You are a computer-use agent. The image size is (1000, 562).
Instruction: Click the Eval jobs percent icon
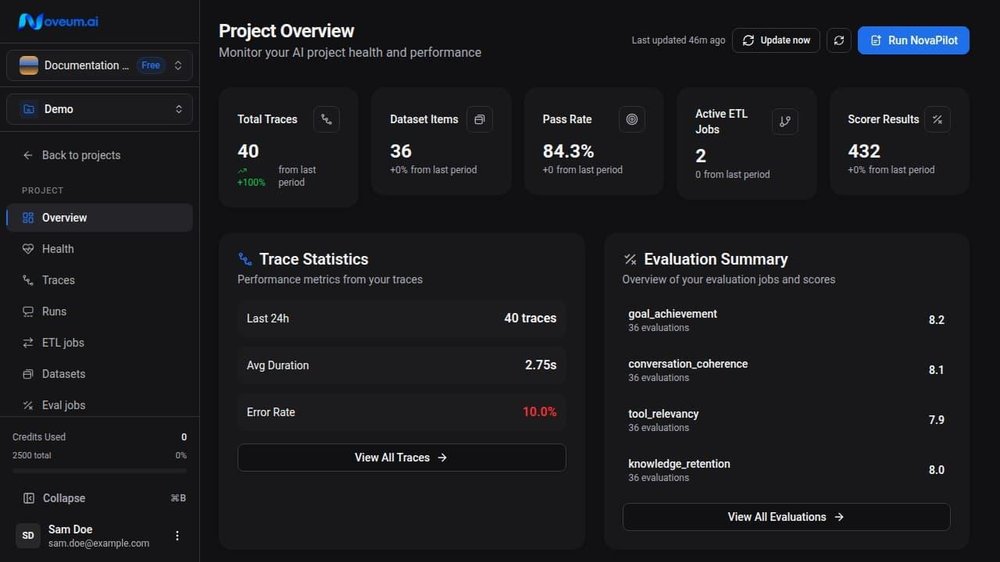click(28, 405)
